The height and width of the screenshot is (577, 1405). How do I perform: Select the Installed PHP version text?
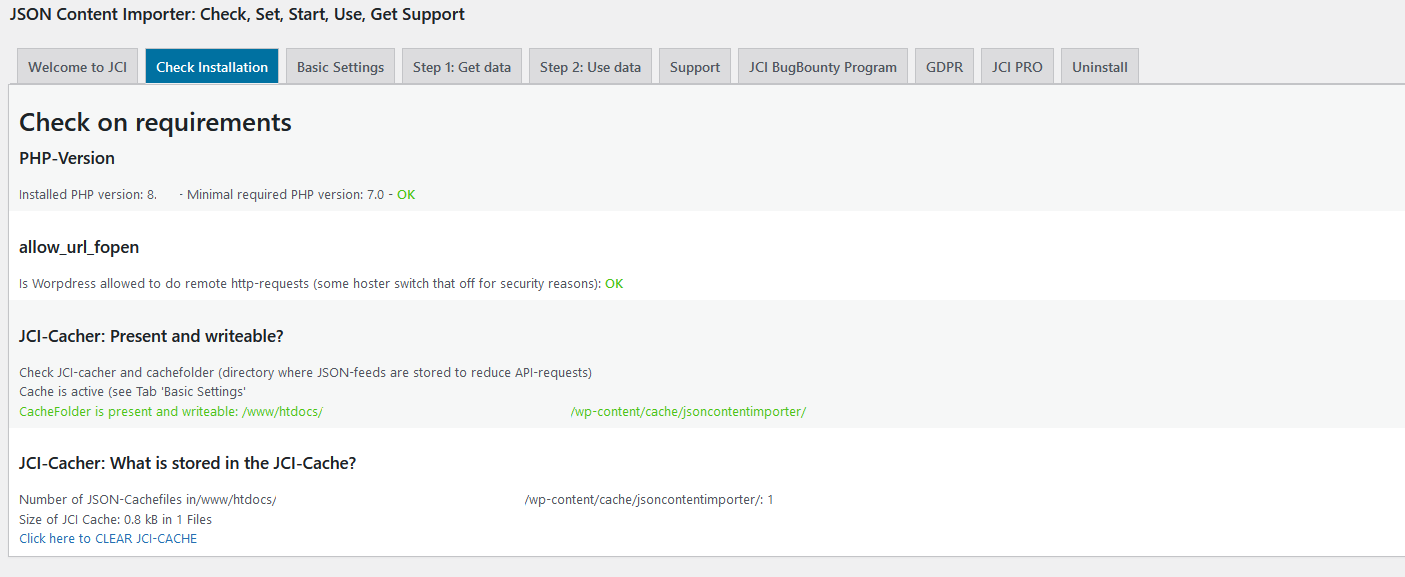pyautogui.click(x=88, y=195)
